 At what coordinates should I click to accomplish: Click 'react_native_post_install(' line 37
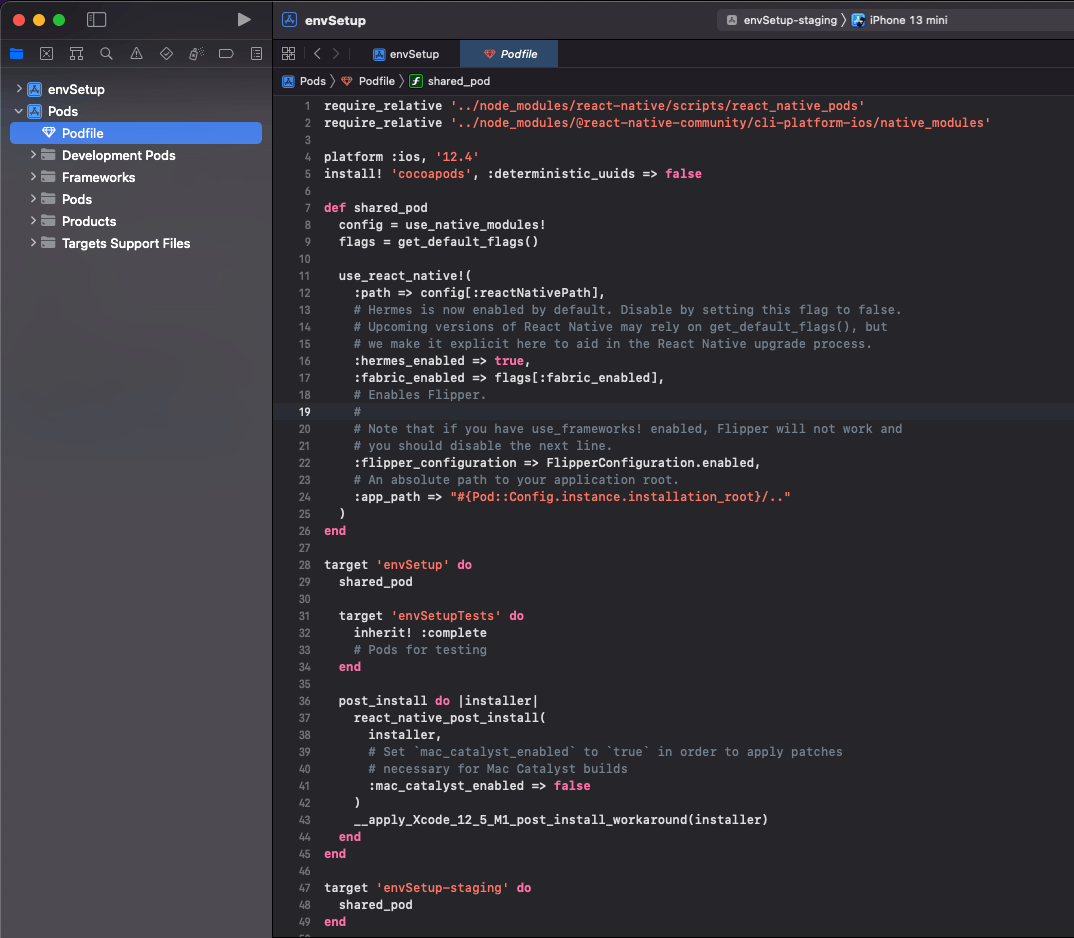click(x=449, y=718)
